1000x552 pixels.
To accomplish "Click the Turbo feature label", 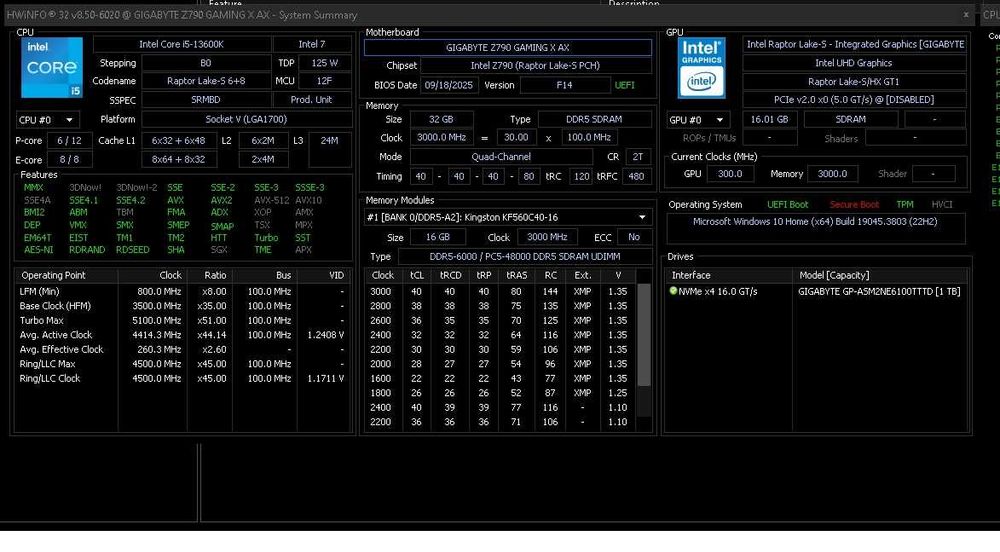I will point(266,238).
